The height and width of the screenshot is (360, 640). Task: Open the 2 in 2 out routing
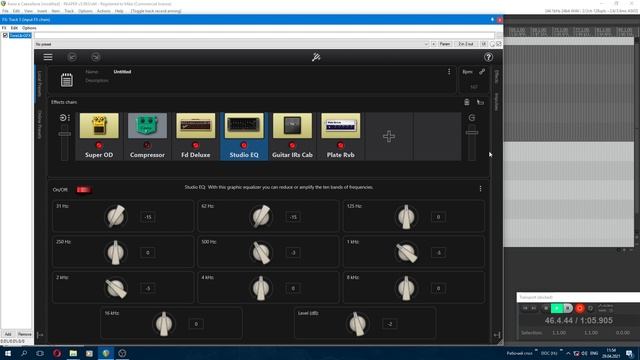coord(466,44)
